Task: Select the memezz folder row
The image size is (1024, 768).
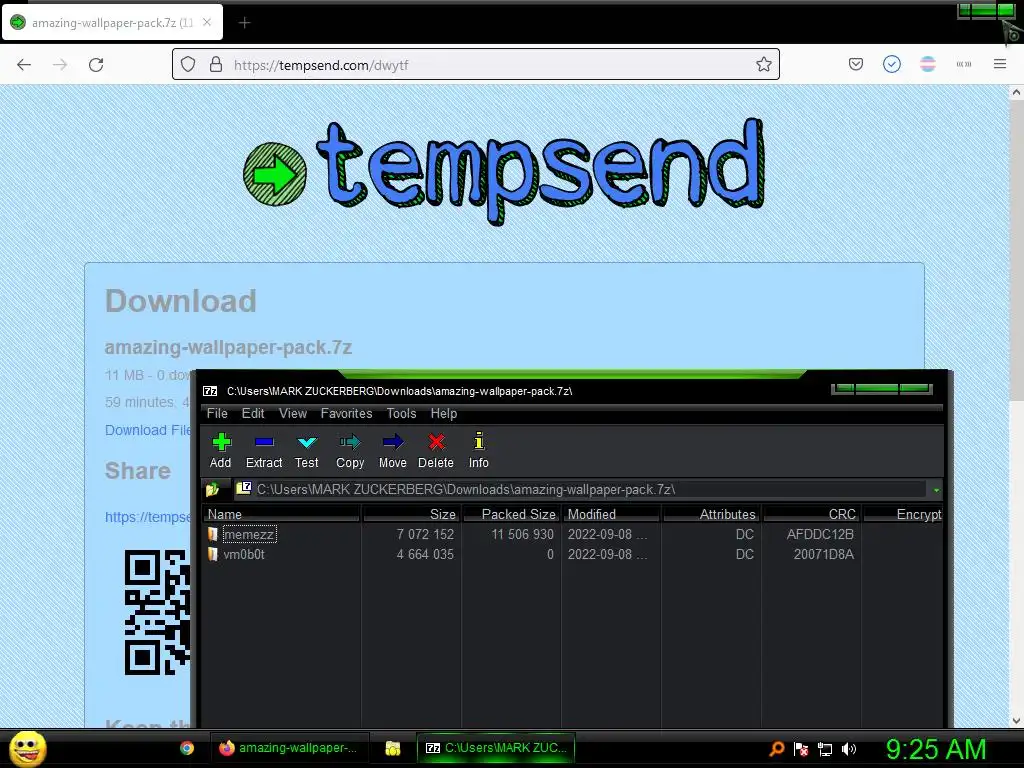Action: pyautogui.click(x=572, y=534)
